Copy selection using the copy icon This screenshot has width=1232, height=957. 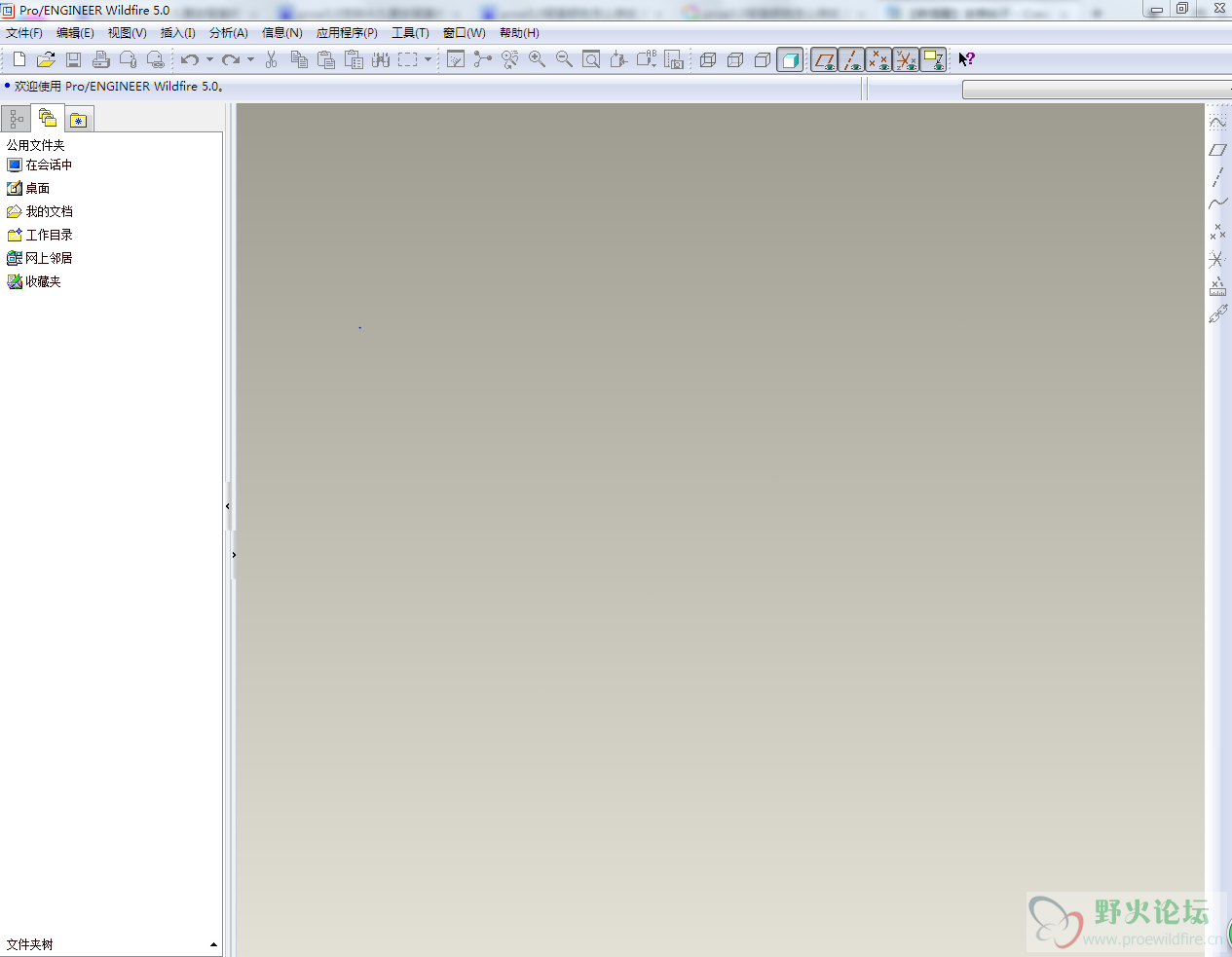coord(299,59)
